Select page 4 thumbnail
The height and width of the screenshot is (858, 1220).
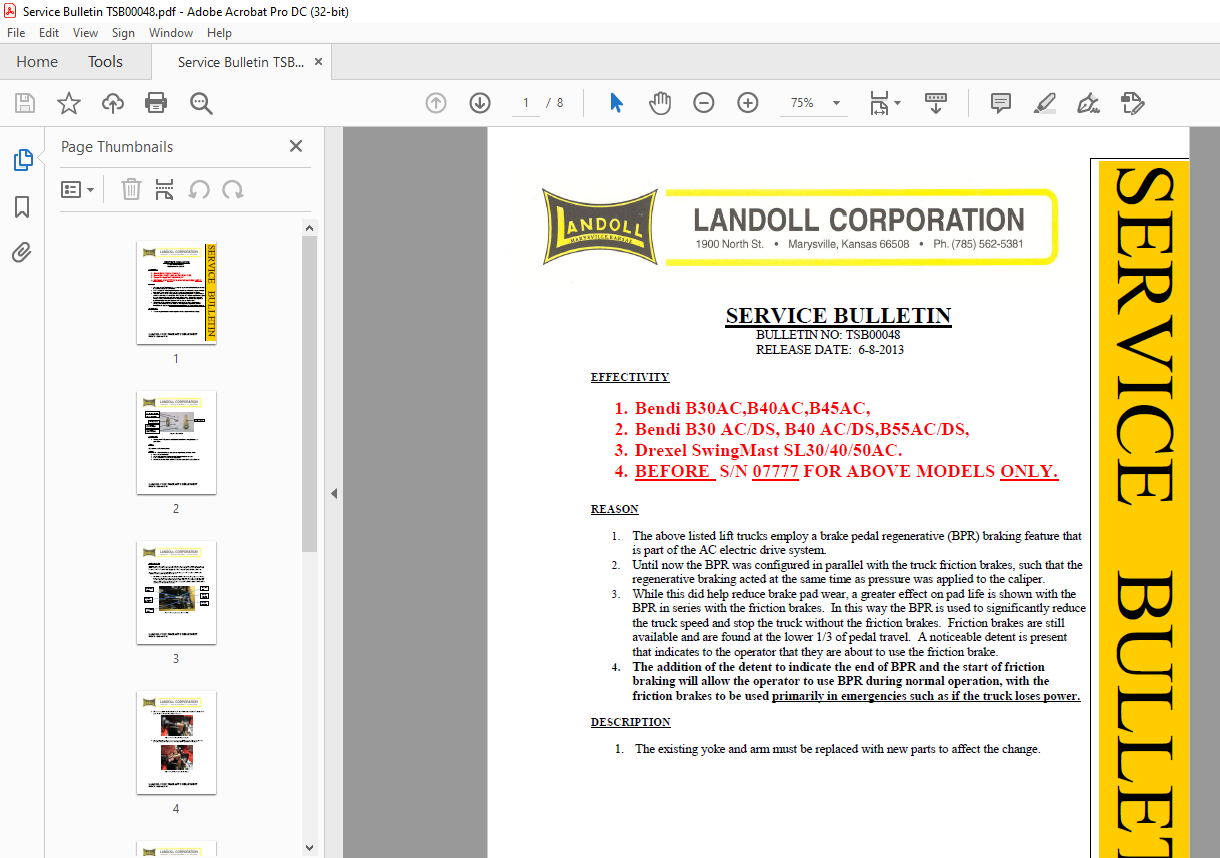(176, 743)
